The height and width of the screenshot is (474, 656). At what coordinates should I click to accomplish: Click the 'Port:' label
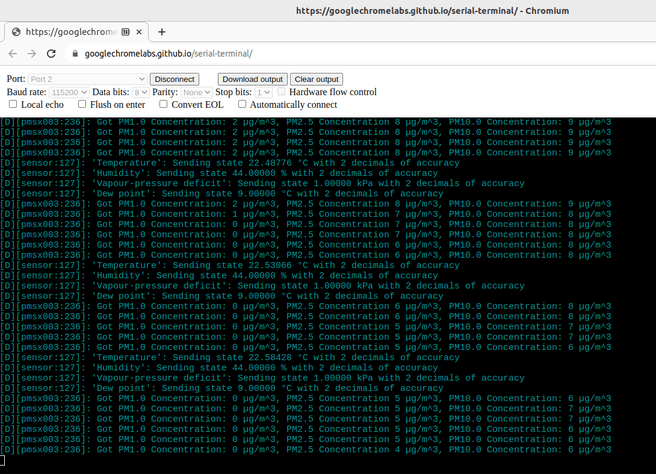click(x=16, y=79)
